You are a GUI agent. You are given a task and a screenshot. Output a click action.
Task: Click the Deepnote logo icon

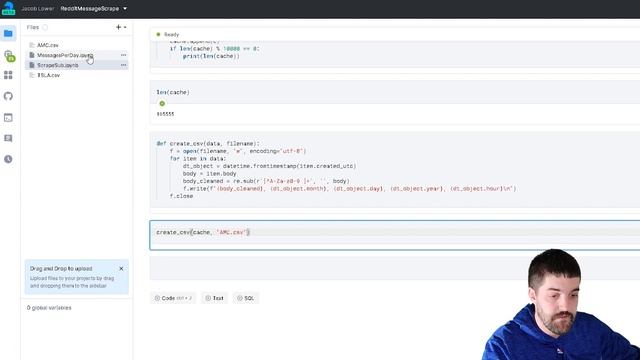(x=8, y=8)
